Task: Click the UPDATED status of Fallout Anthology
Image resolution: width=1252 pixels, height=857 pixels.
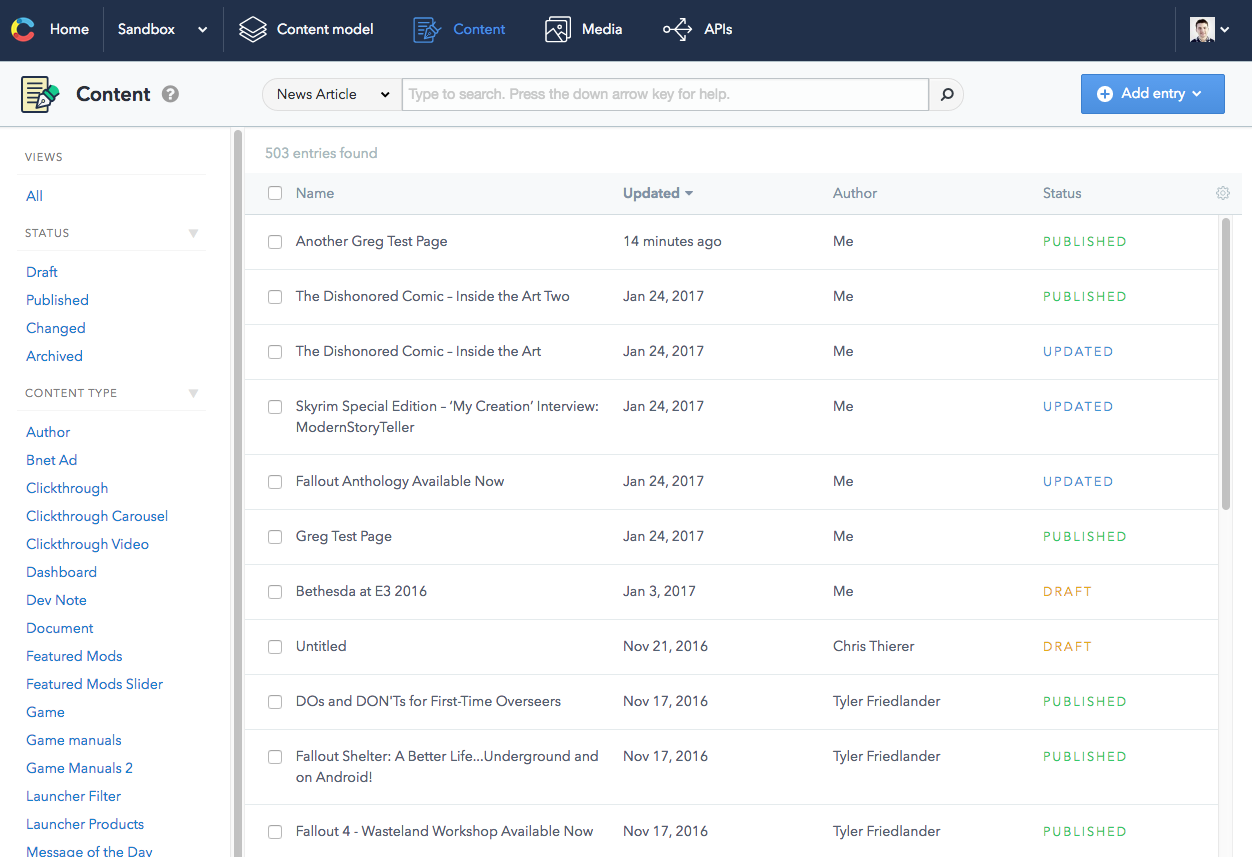Action: (1078, 481)
